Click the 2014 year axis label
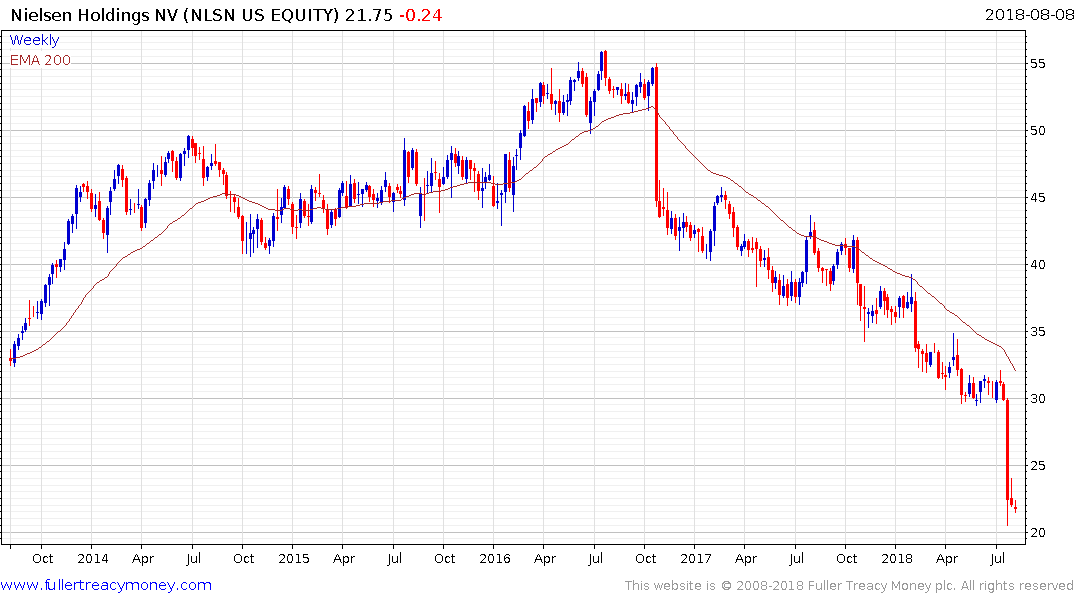1075x600 pixels. click(93, 558)
